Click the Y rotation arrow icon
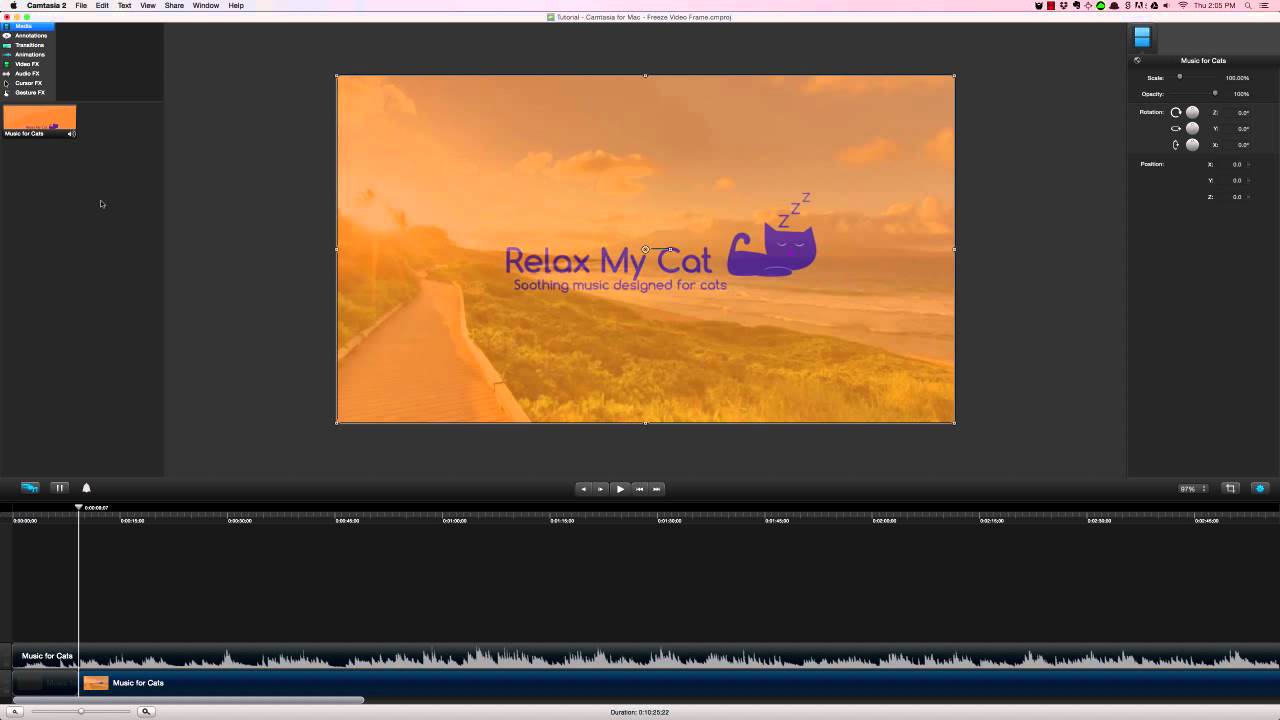This screenshot has width=1280, height=720. pyautogui.click(x=1176, y=129)
